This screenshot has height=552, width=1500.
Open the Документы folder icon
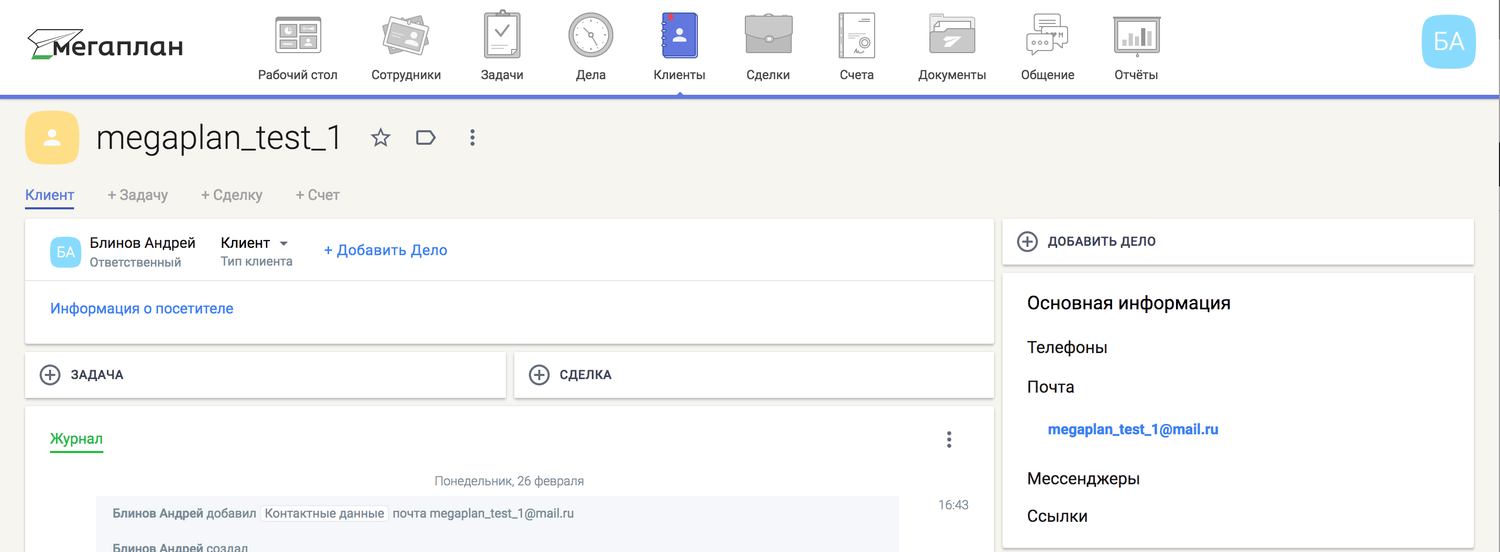951,36
